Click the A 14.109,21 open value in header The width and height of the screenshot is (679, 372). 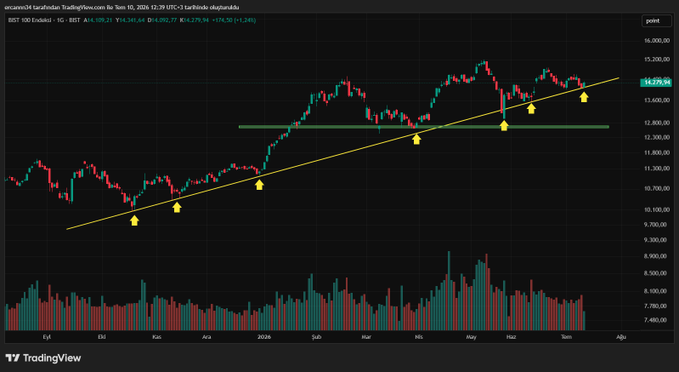click(x=98, y=20)
